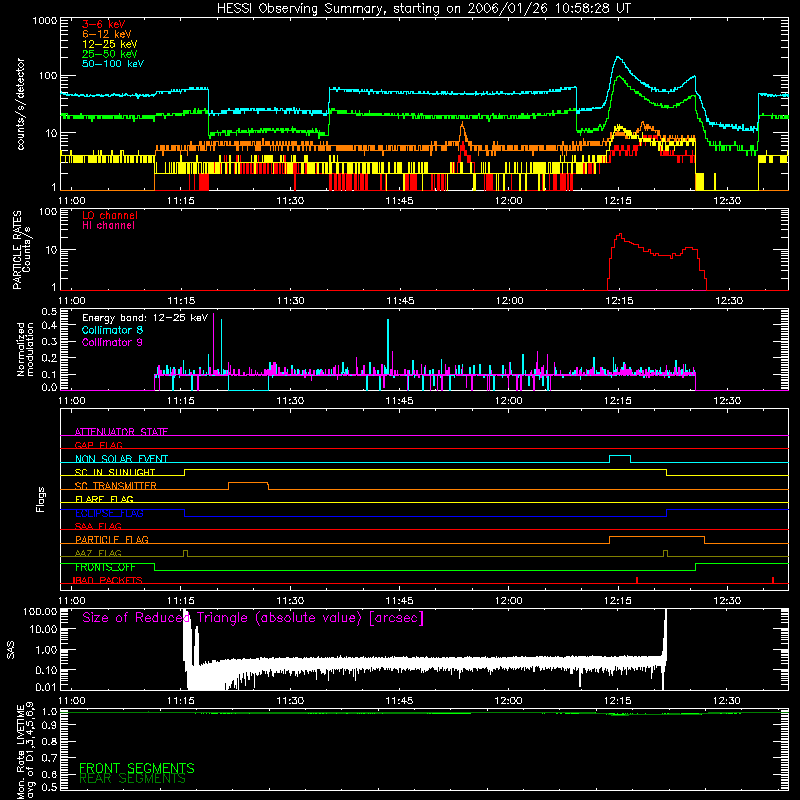
Task: Select the yellow 12-25 keV legend label in the top panel
Action: (110, 44)
